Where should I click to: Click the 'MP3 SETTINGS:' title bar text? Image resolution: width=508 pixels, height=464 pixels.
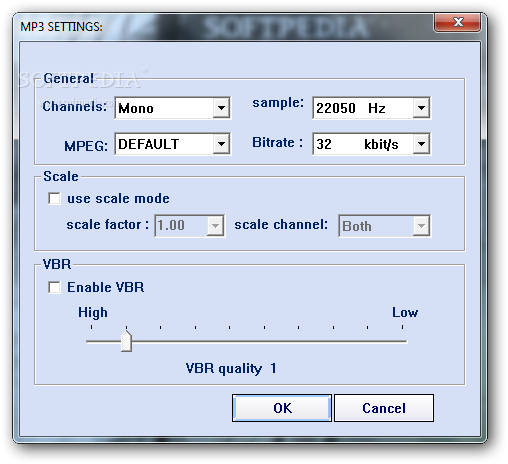62,27
